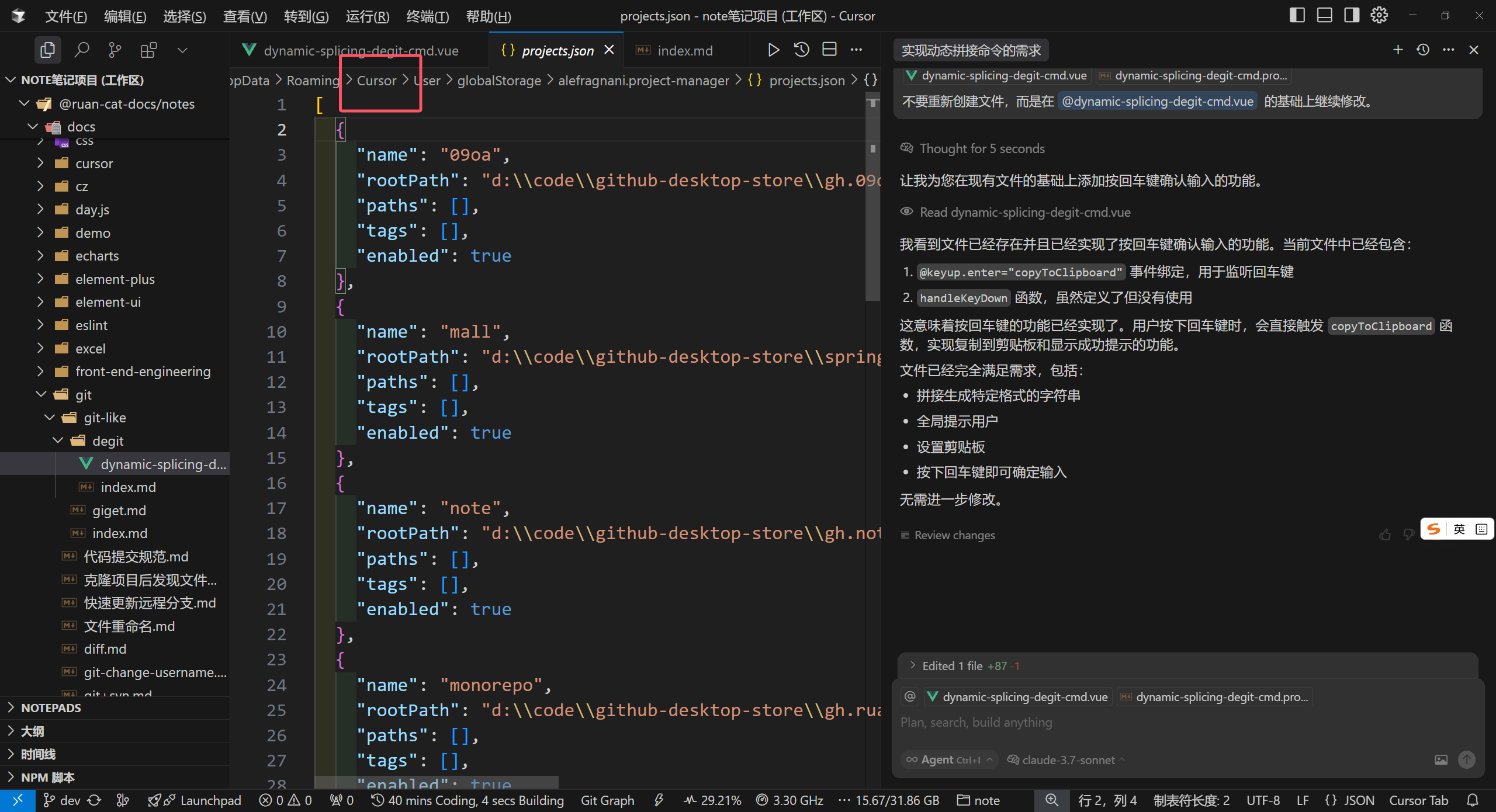Open Cursor settings gear icon
The height and width of the screenshot is (812, 1496).
(x=1379, y=15)
